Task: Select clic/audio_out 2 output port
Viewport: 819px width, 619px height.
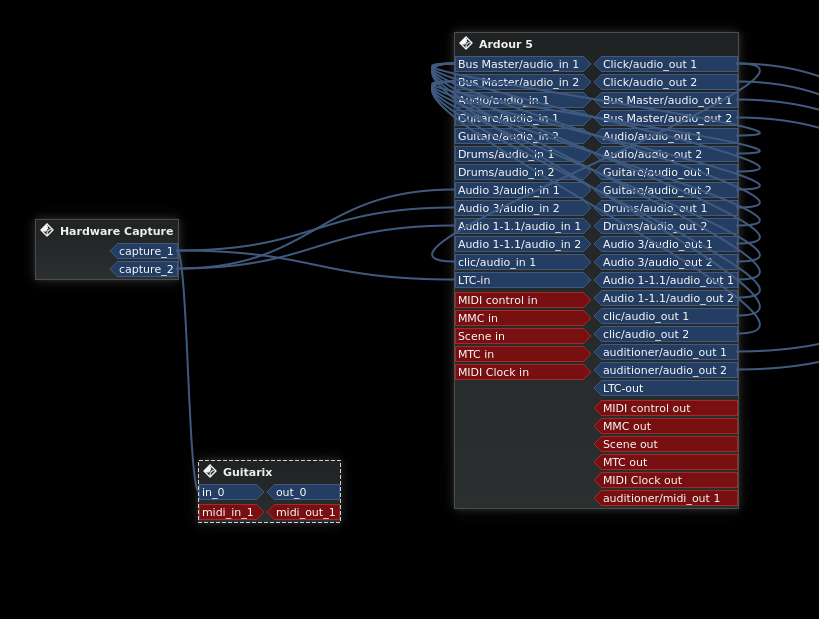Action: (x=666, y=334)
